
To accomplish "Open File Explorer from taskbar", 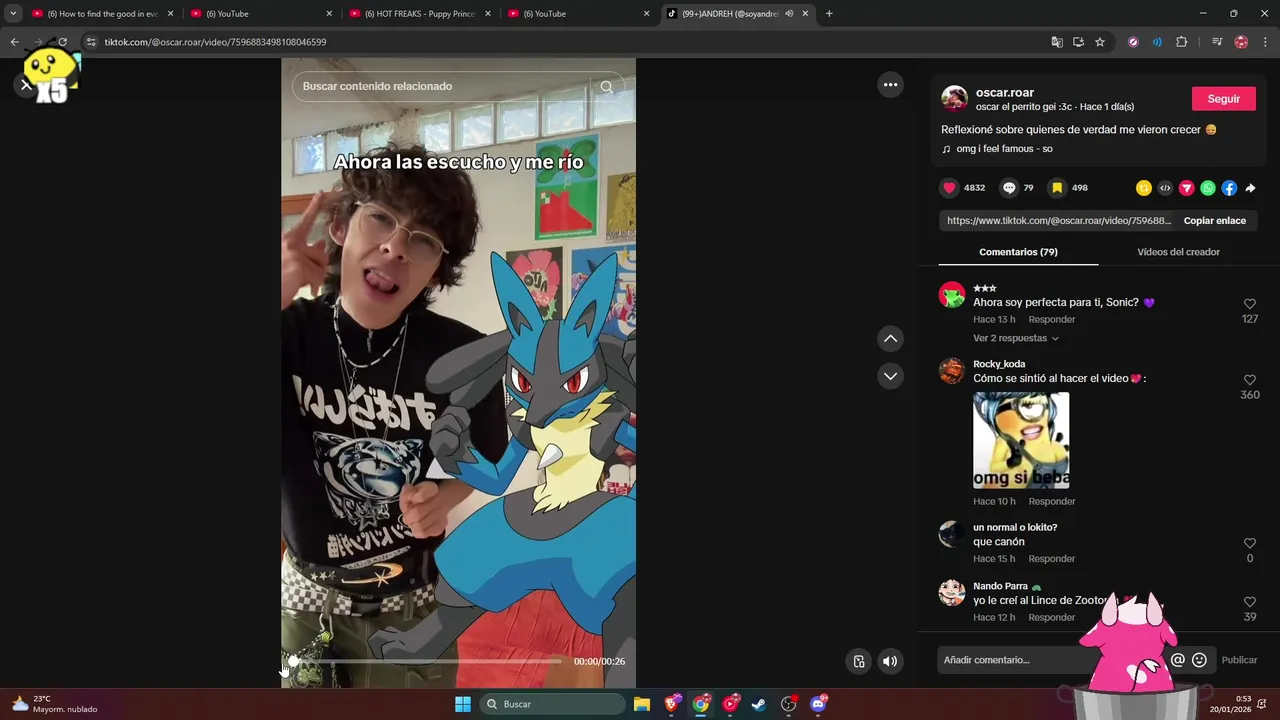I will [x=642, y=704].
